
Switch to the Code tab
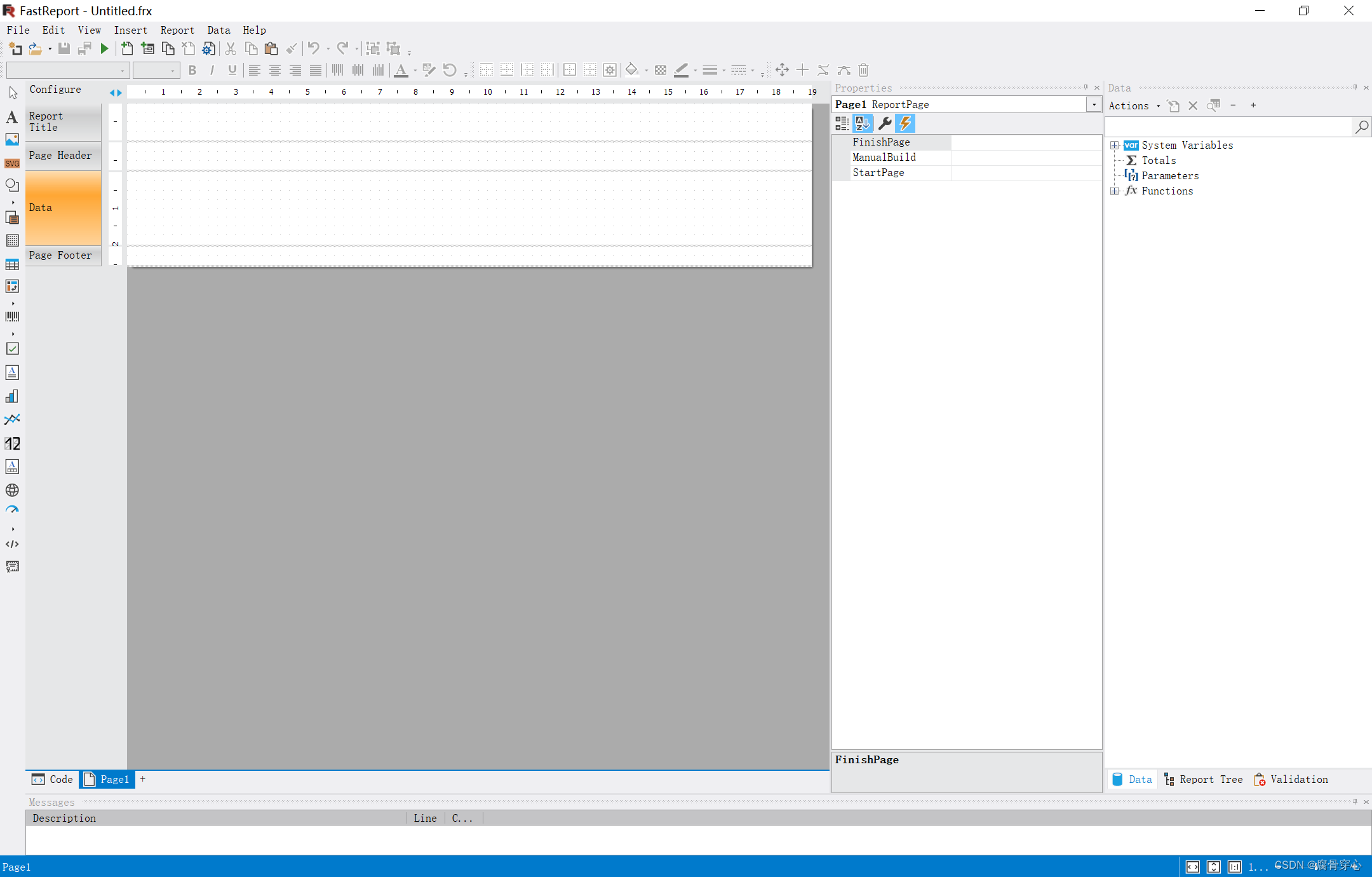(53, 779)
